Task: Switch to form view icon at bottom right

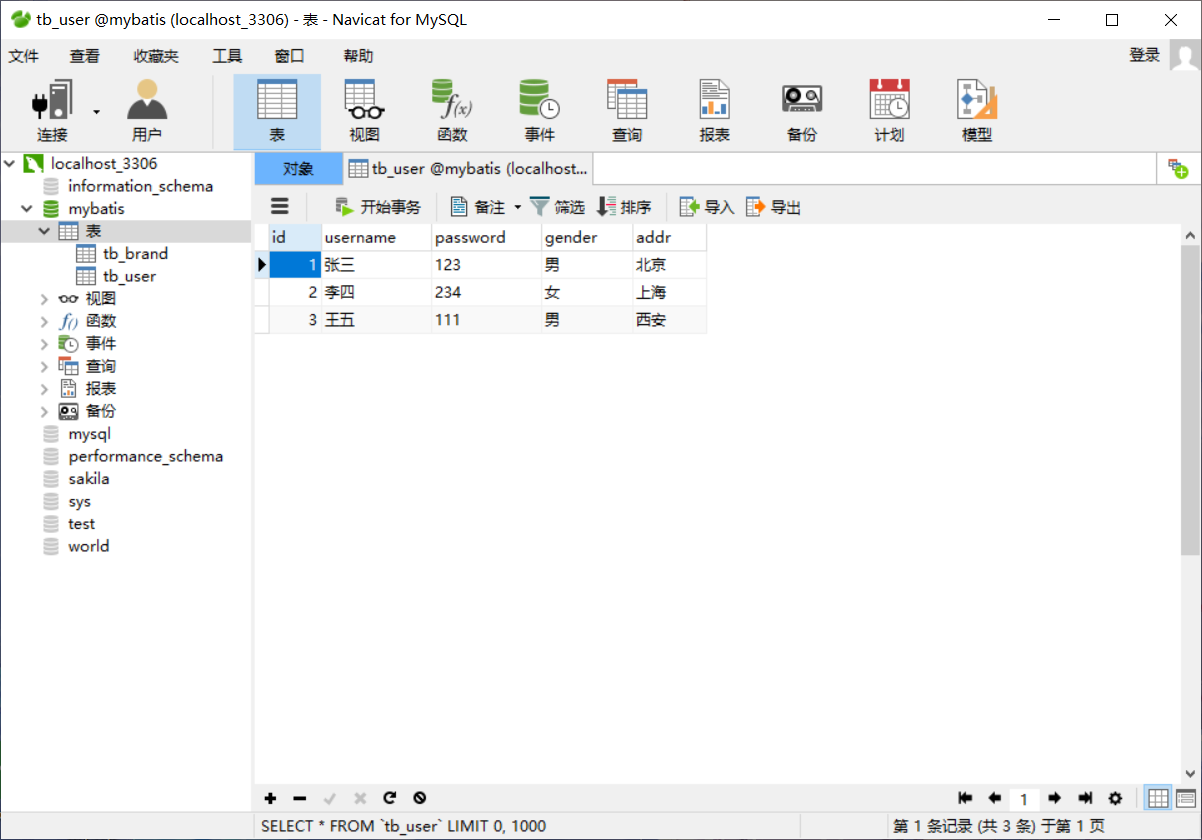Action: pos(1186,798)
